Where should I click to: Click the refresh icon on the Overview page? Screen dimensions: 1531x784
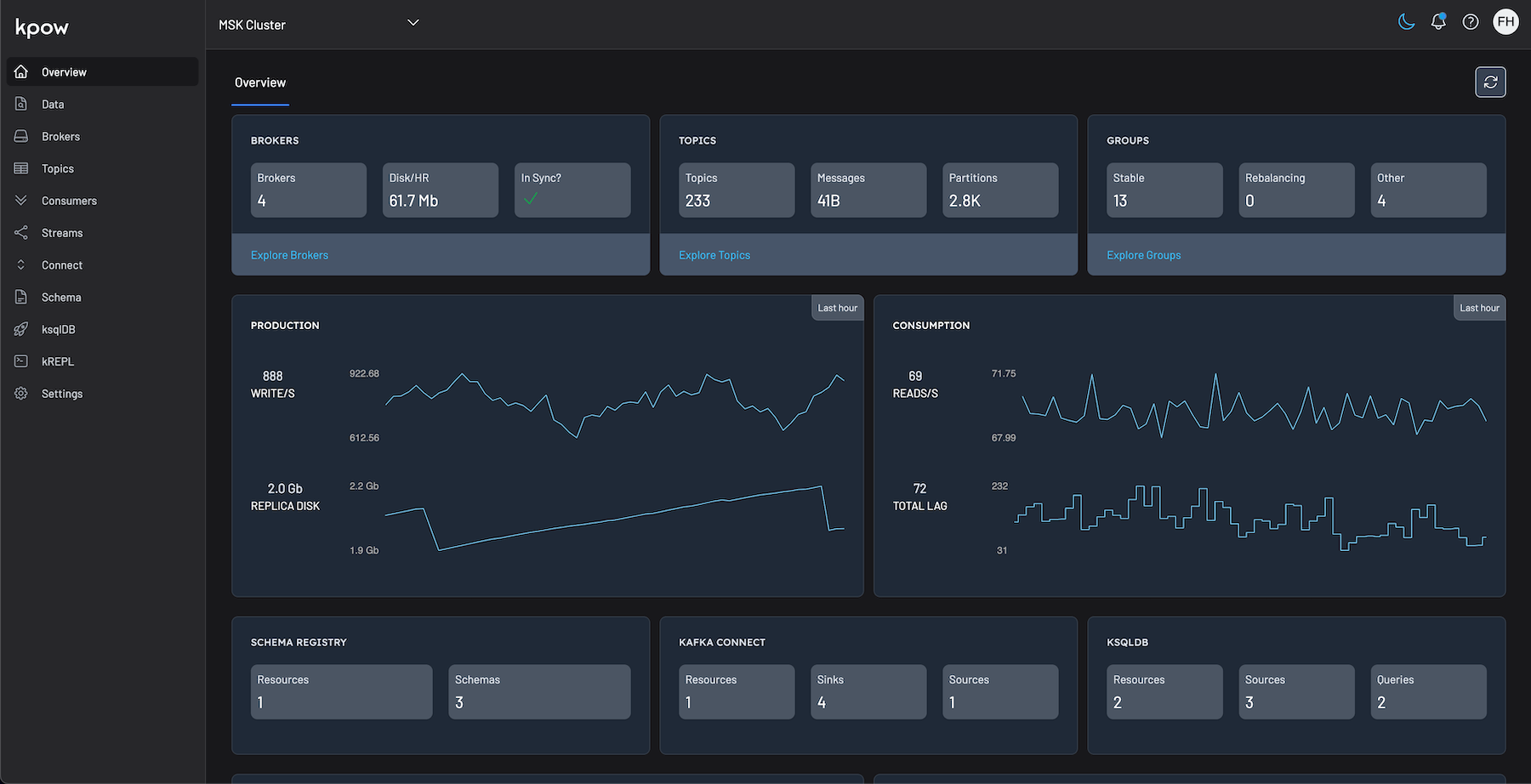point(1490,82)
